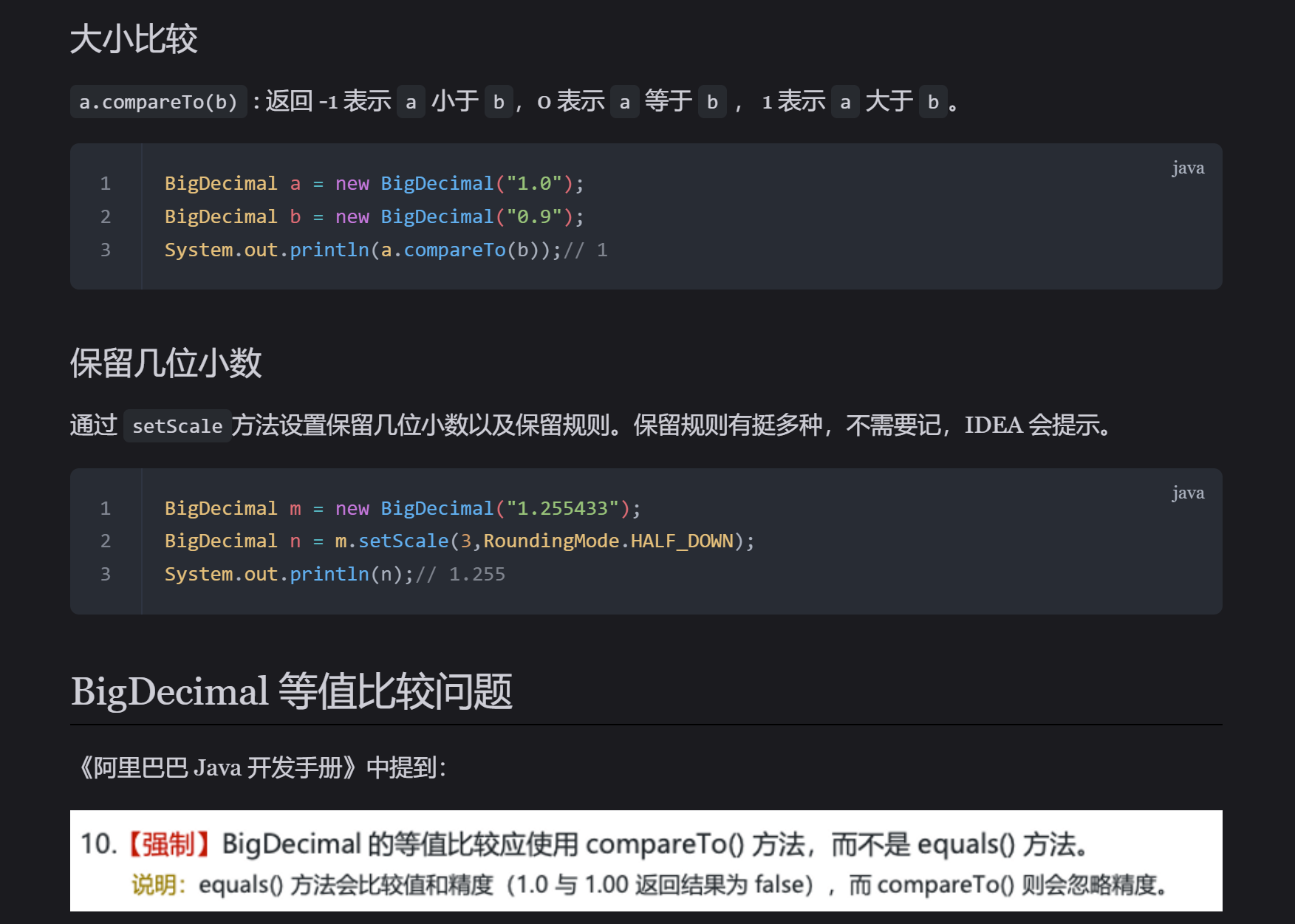The width and height of the screenshot is (1295, 924).
Task: Click code line declaring BigDecimal b
Action: click(373, 216)
